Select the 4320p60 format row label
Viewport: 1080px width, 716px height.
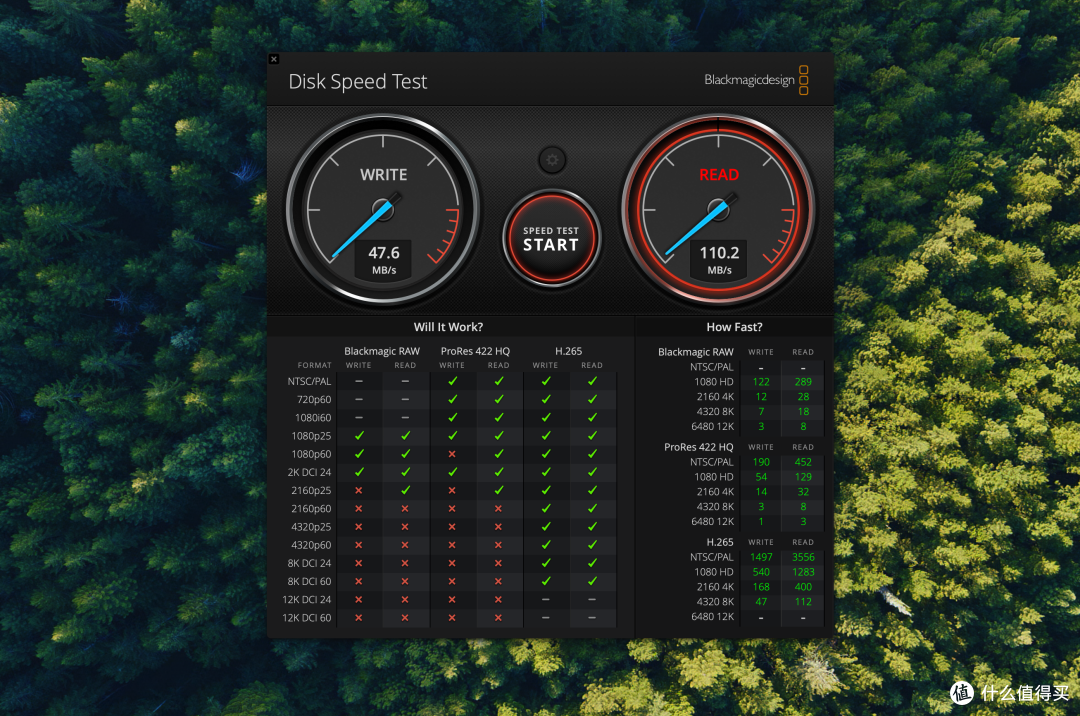[x=311, y=545]
